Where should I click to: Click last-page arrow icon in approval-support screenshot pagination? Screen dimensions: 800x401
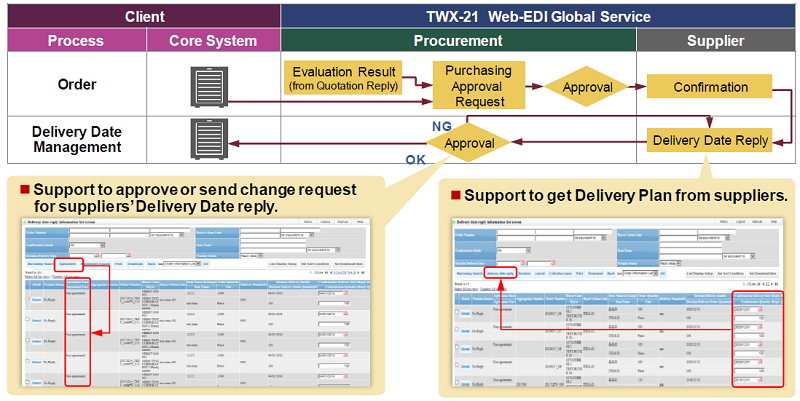(x=363, y=272)
